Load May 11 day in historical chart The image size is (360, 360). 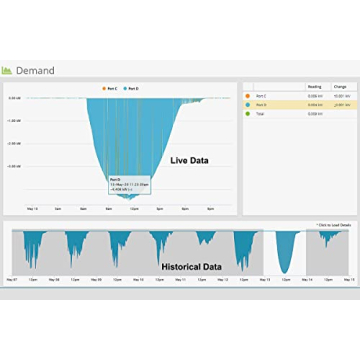[x=201, y=253]
